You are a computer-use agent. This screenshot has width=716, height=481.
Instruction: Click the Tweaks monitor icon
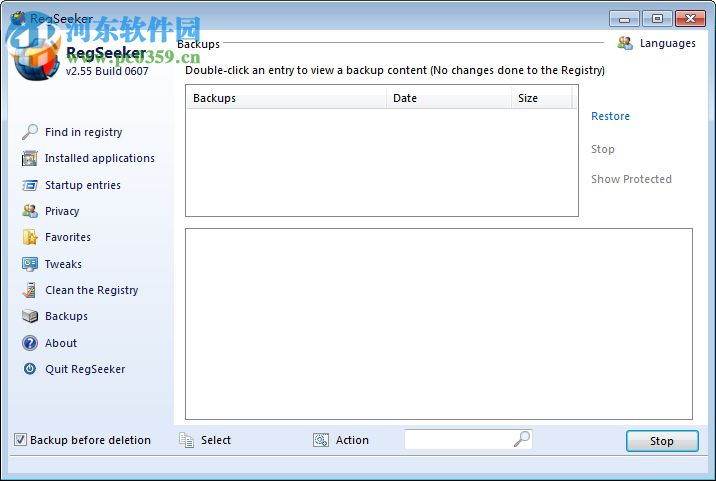pos(30,264)
